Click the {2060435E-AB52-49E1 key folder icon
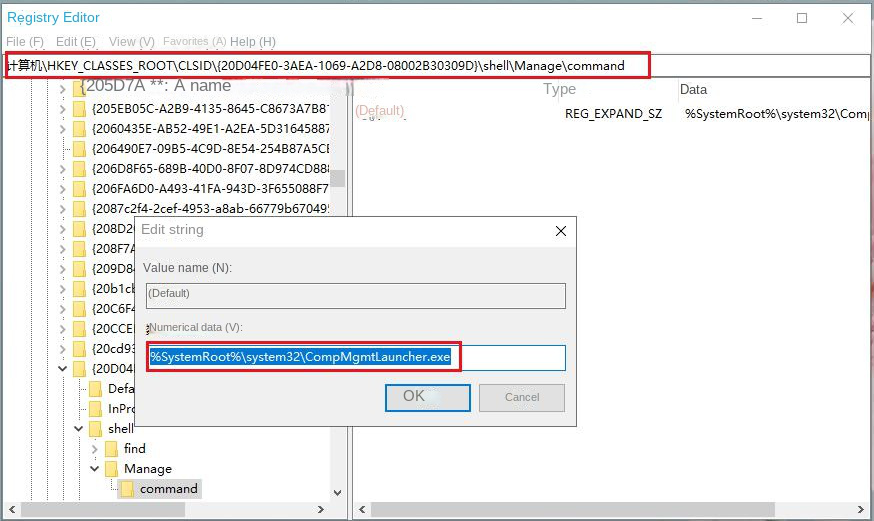 pyautogui.click(x=79, y=129)
